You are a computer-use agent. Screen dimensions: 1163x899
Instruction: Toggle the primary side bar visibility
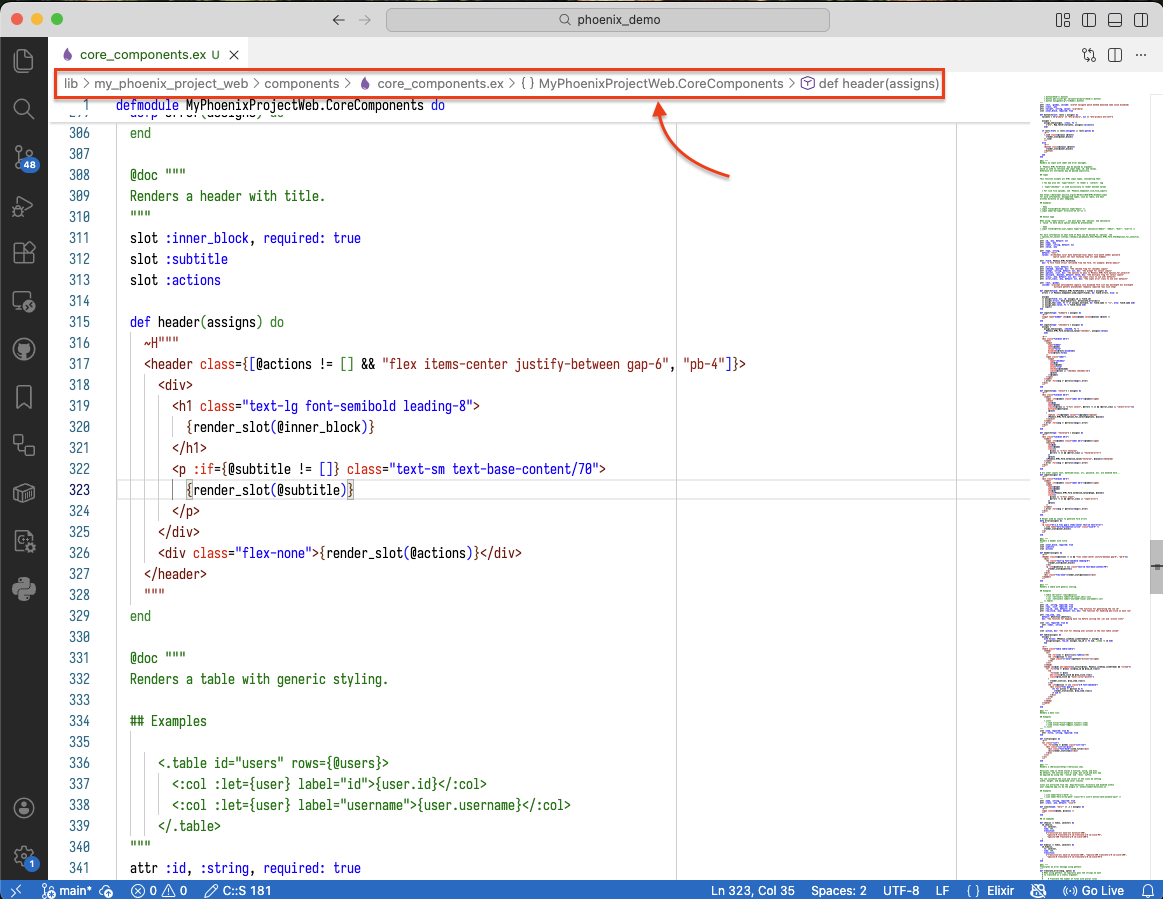tap(1088, 20)
